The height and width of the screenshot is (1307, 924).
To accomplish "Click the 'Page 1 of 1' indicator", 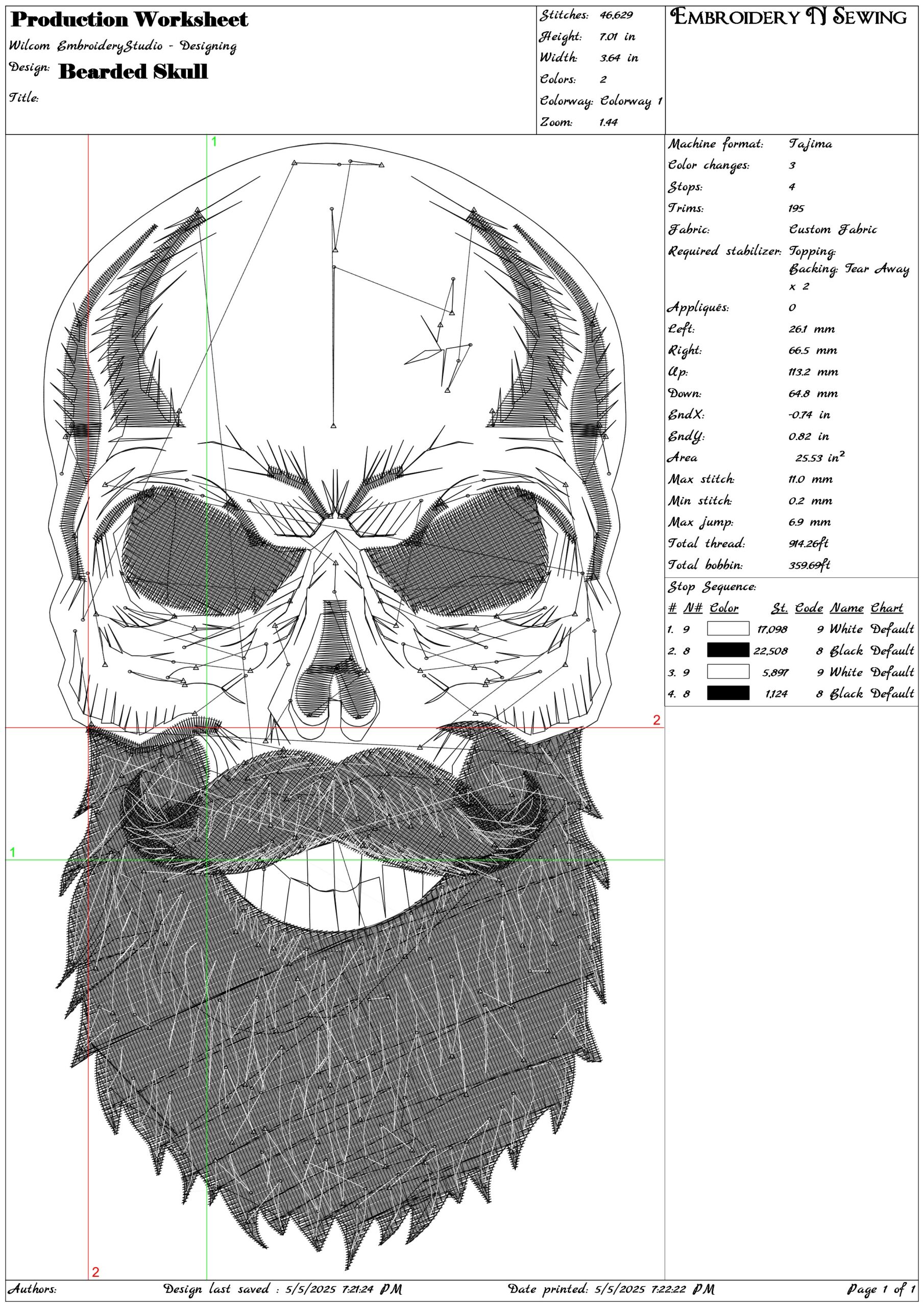I will click(881, 1289).
